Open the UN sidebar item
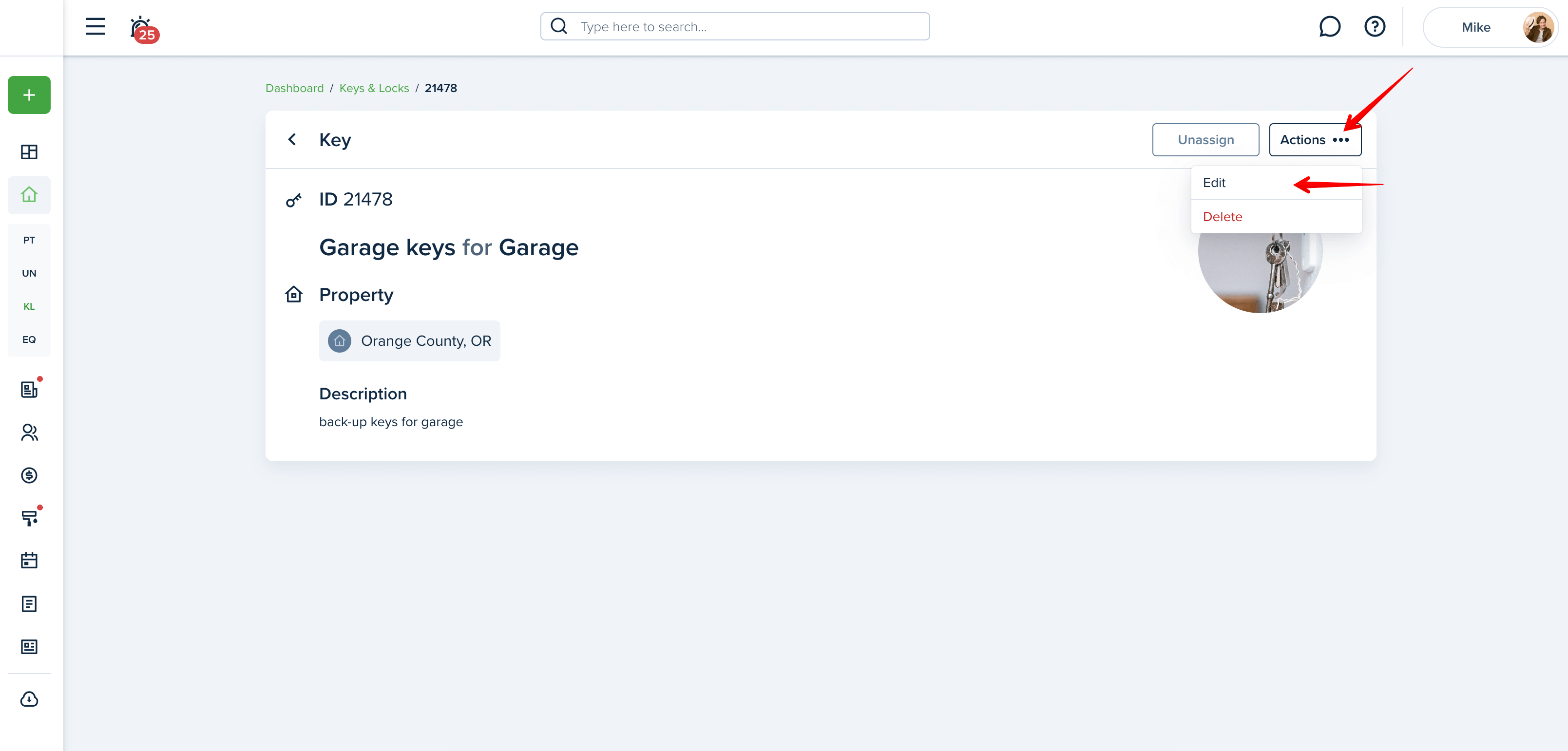 point(29,273)
